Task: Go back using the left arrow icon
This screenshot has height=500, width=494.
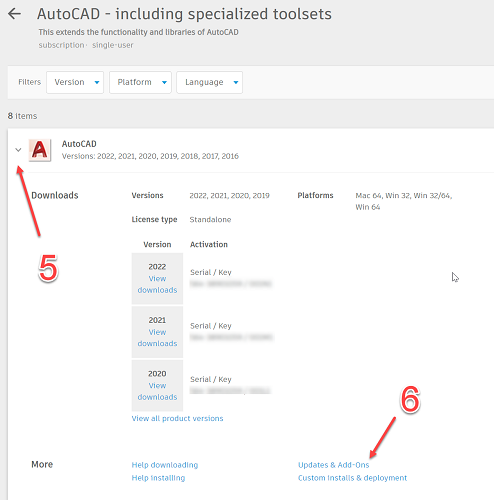Action: pyautogui.click(x=14, y=14)
